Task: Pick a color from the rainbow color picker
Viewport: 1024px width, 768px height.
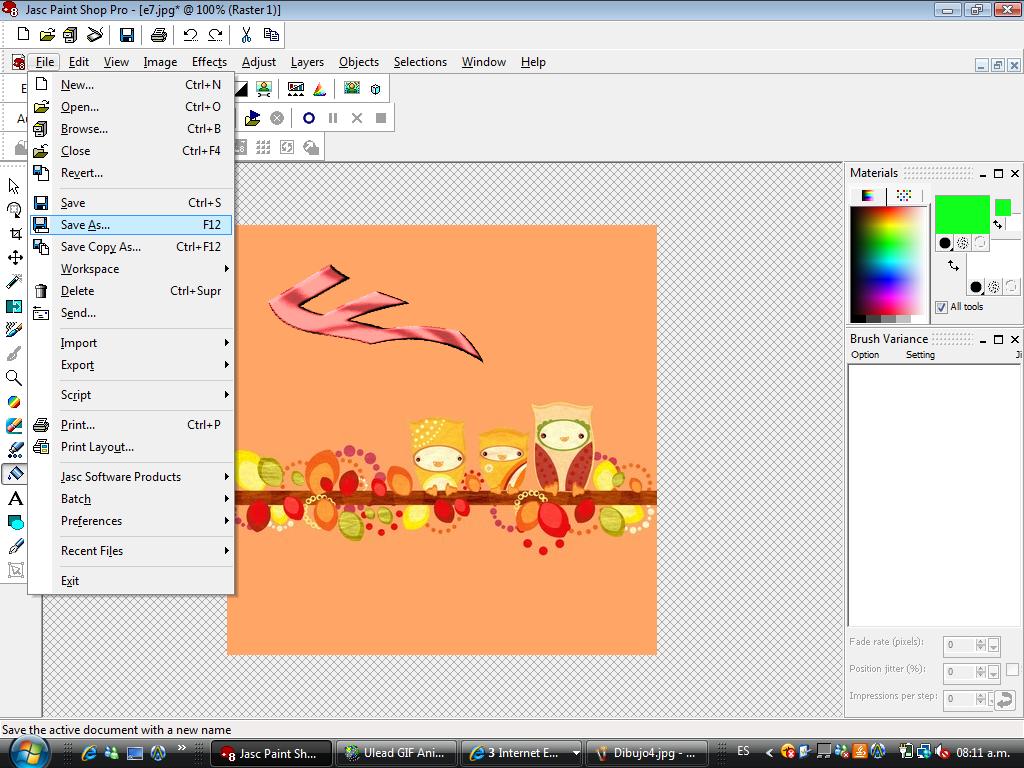Action: (x=888, y=262)
